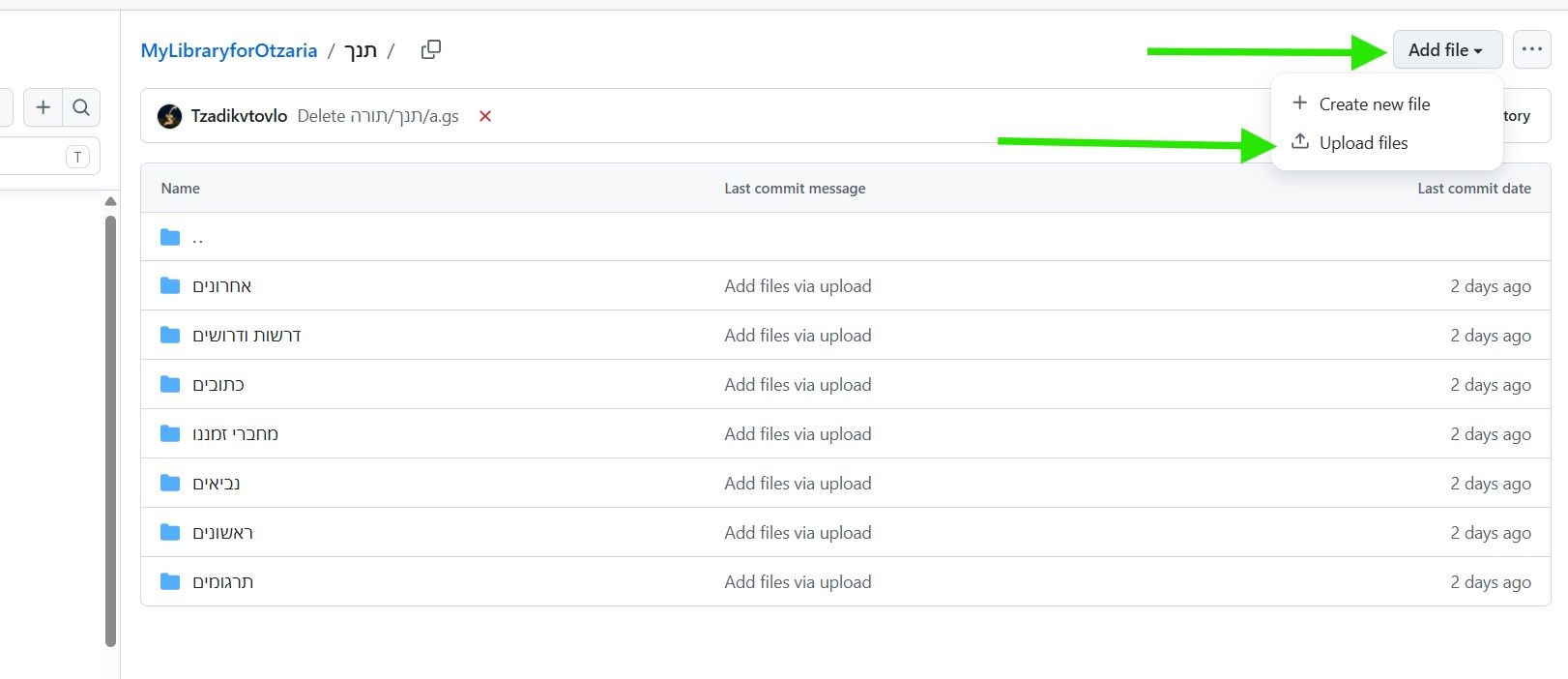Click folder icon next to דרשות ודרושים
This screenshot has height=679, width=1568.
pyautogui.click(x=170, y=335)
